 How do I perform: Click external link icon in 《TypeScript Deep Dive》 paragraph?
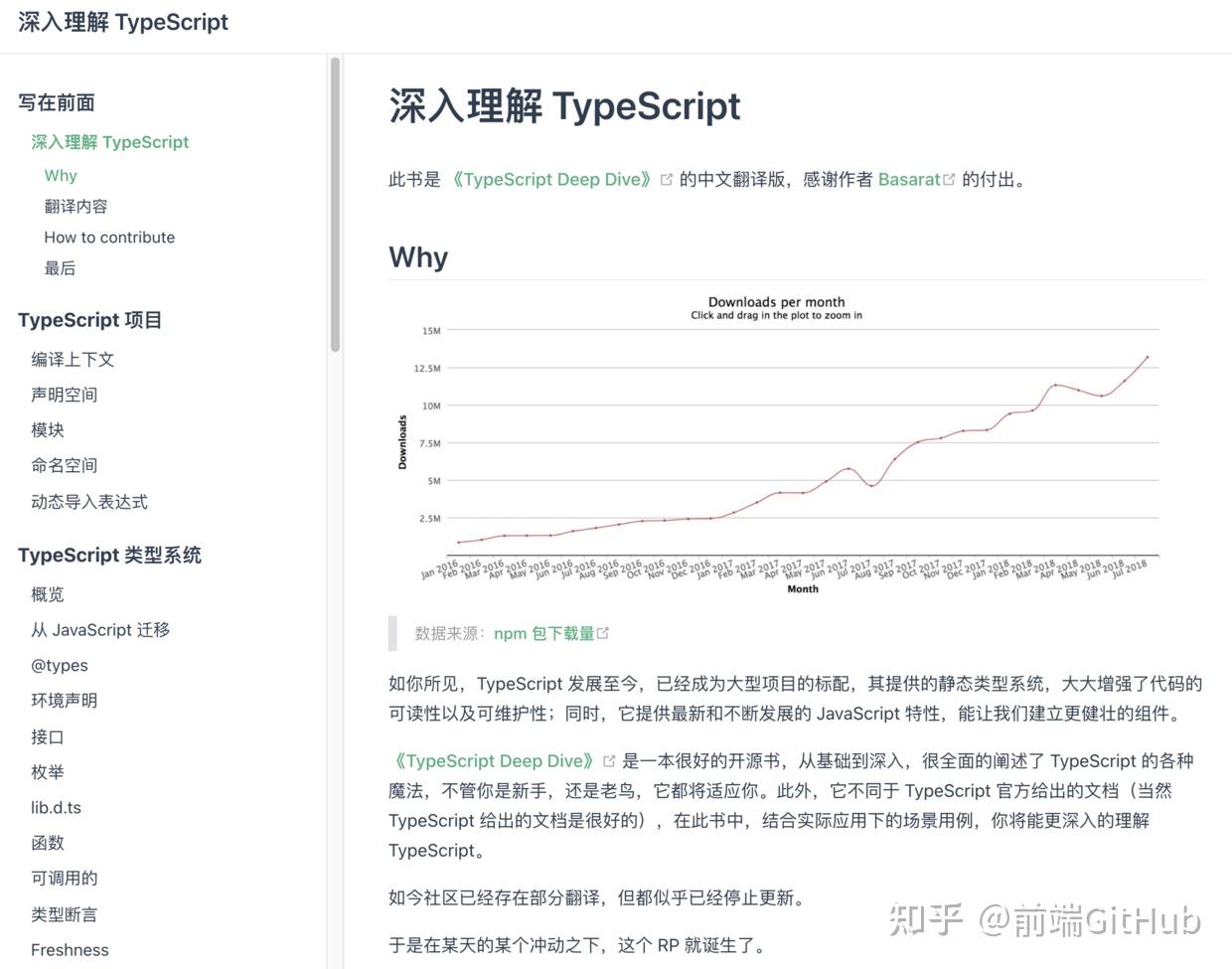coord(608,760)
